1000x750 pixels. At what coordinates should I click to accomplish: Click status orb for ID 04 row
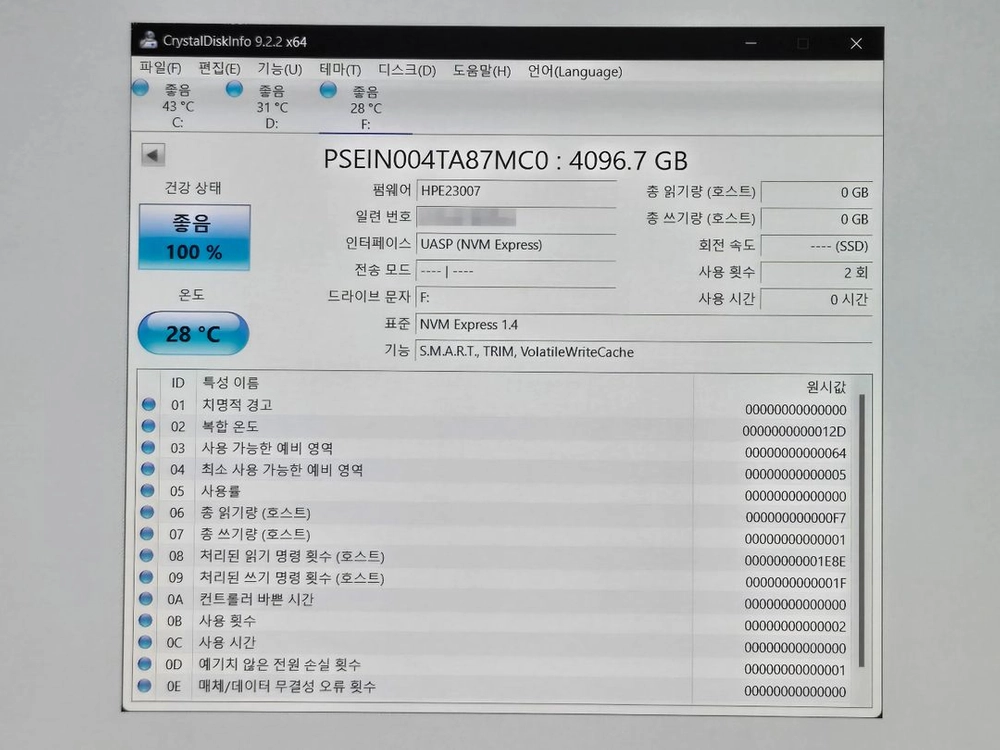click(148, 469)
